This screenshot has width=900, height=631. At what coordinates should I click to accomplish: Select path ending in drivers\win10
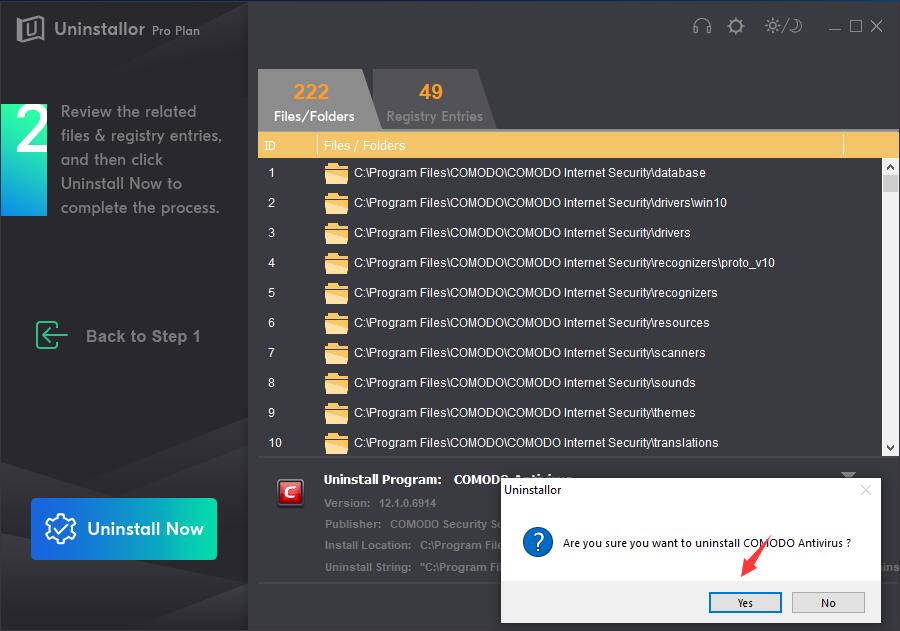tap(540, 203)
